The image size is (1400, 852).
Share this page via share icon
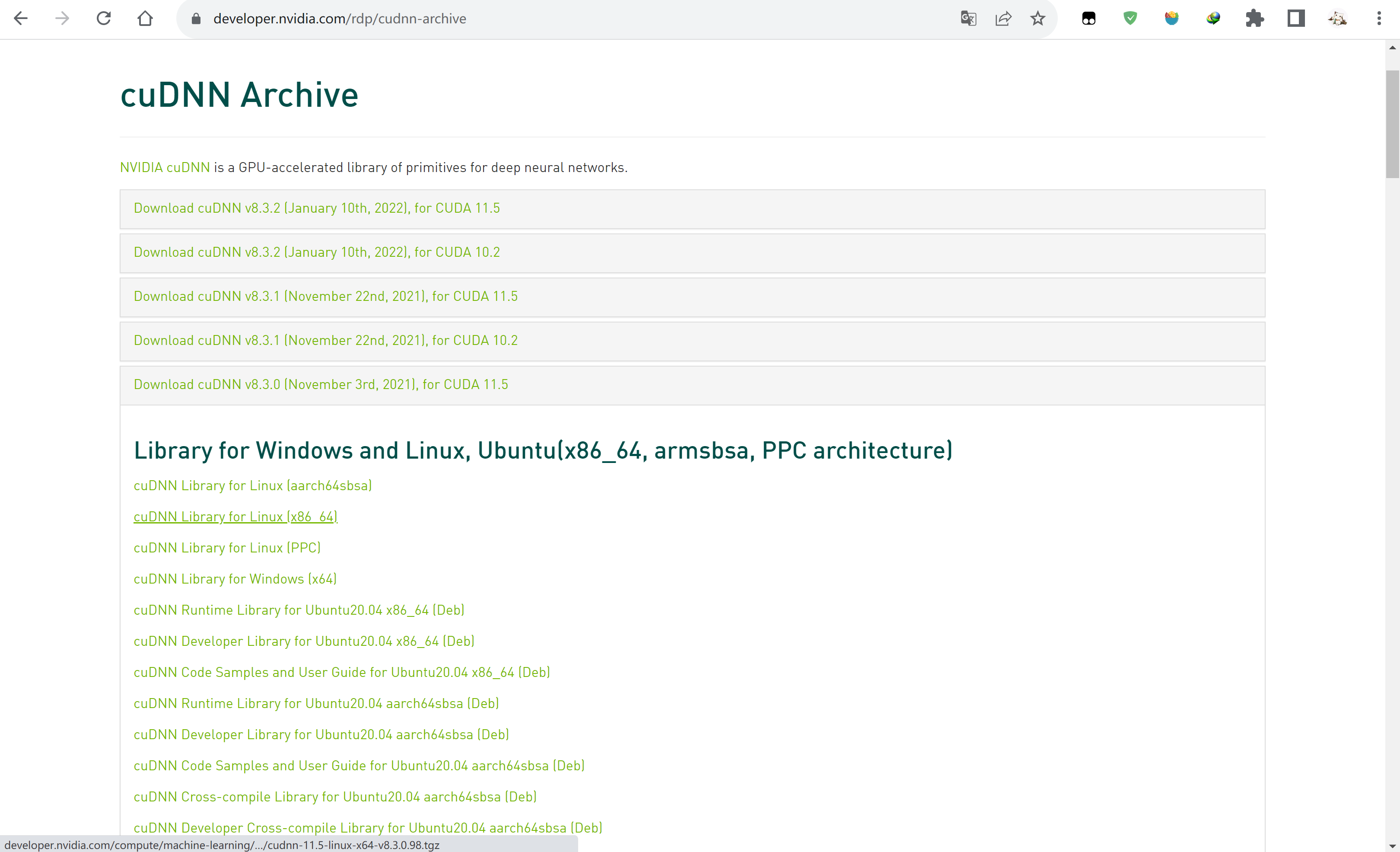(1003, 19)
